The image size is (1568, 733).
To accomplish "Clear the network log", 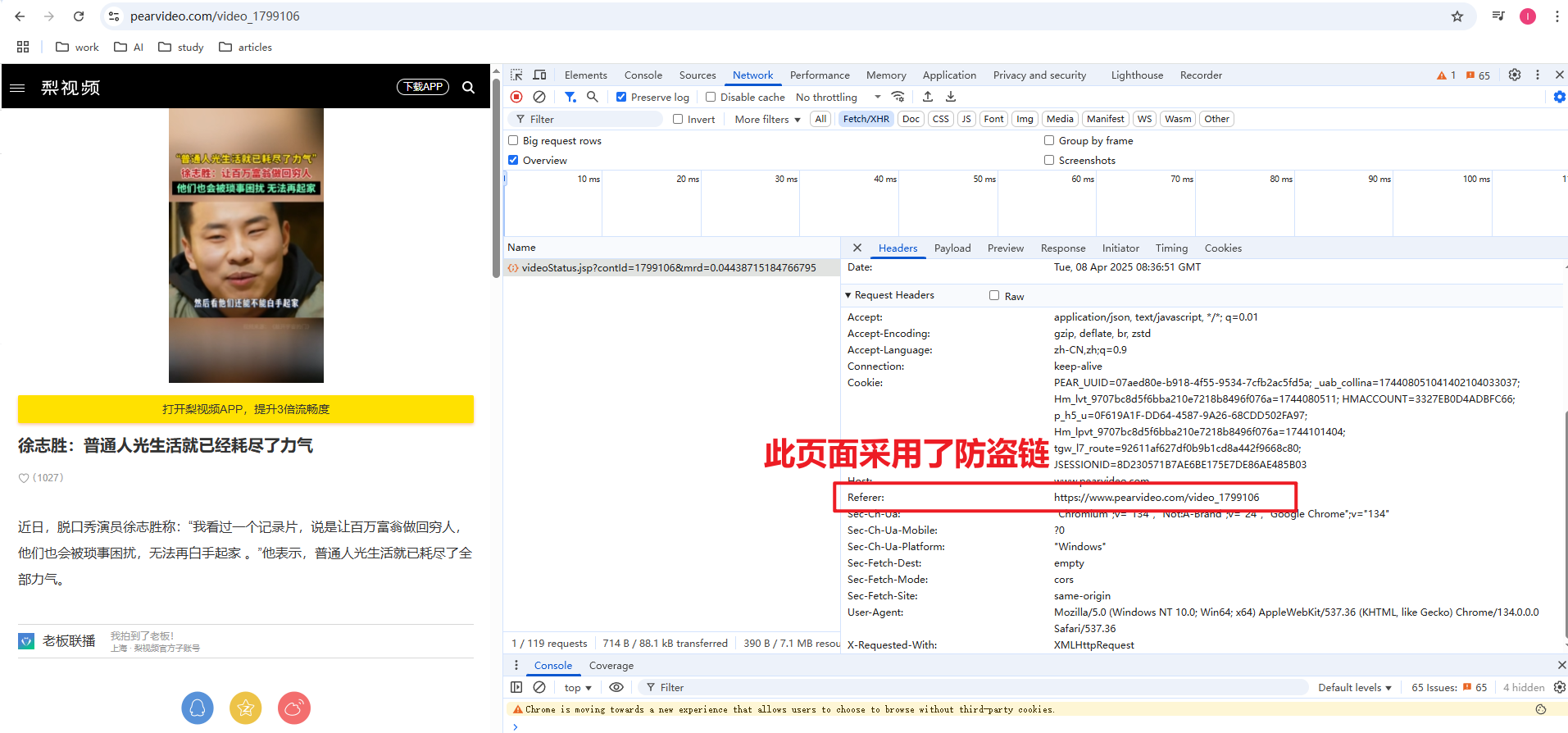I will point(539,97).
